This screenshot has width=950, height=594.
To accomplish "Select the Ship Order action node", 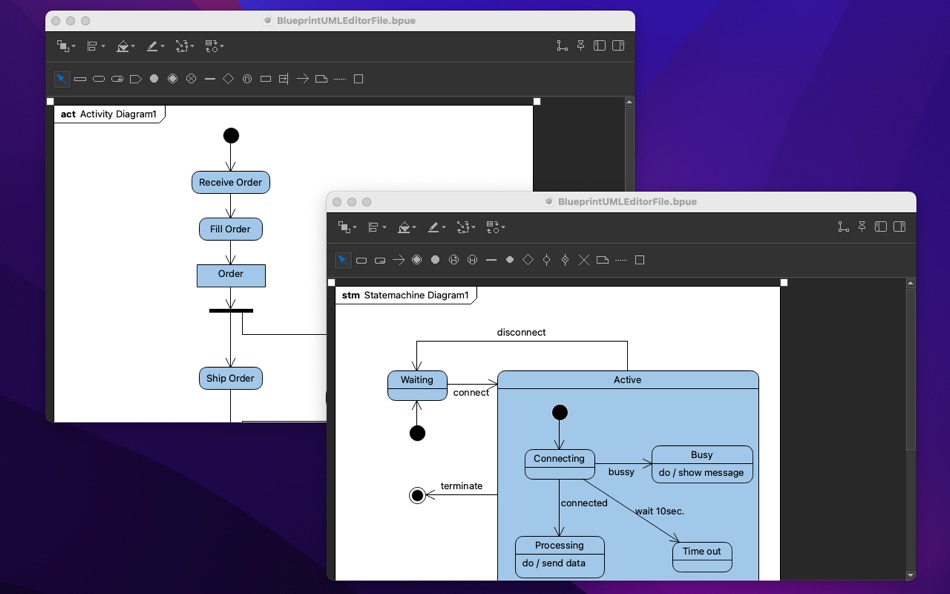I will pos(230,378).
